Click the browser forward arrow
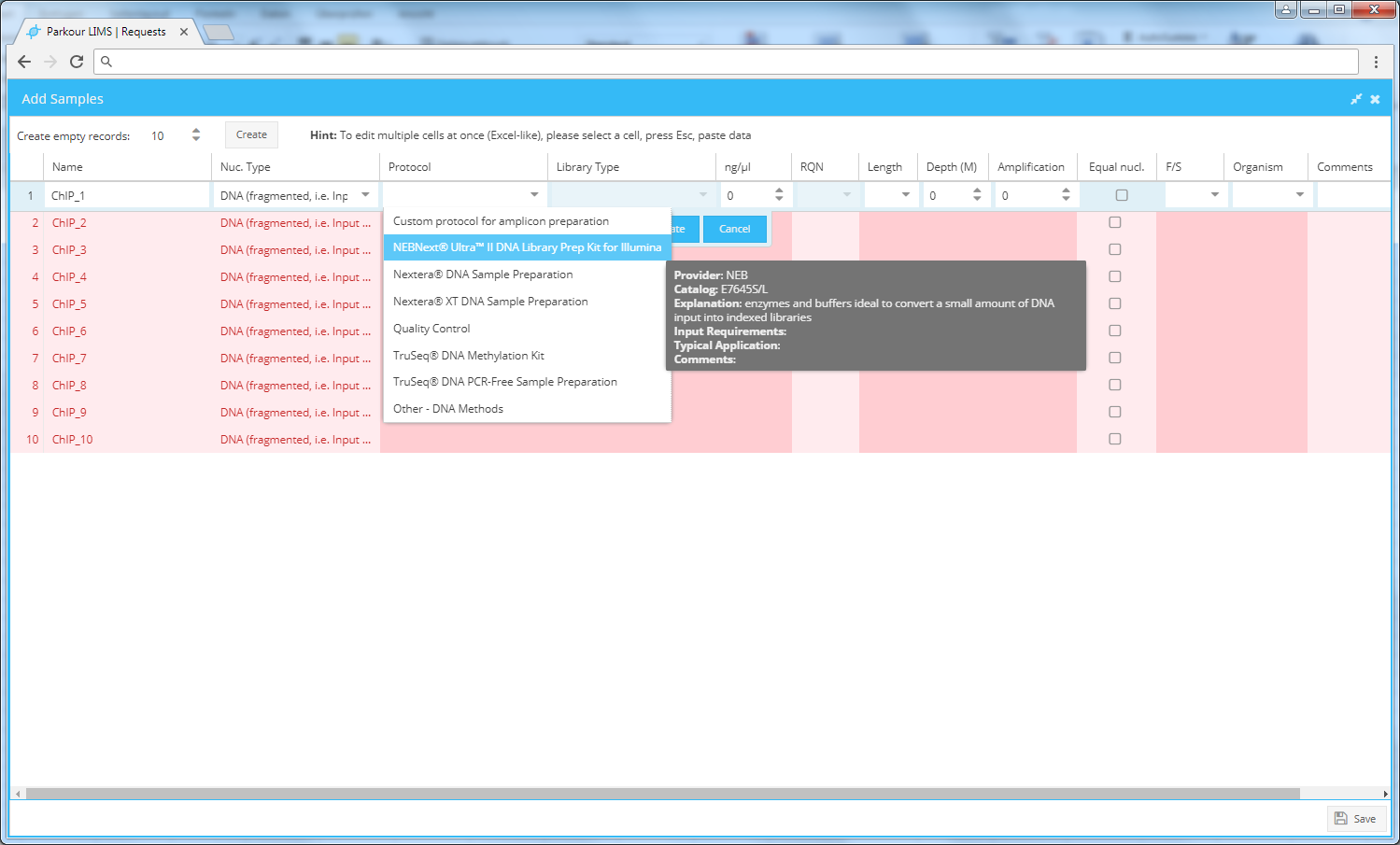The height and width of the screenshot is (845, 1400). pyautogui.click(x=50, y=62)
